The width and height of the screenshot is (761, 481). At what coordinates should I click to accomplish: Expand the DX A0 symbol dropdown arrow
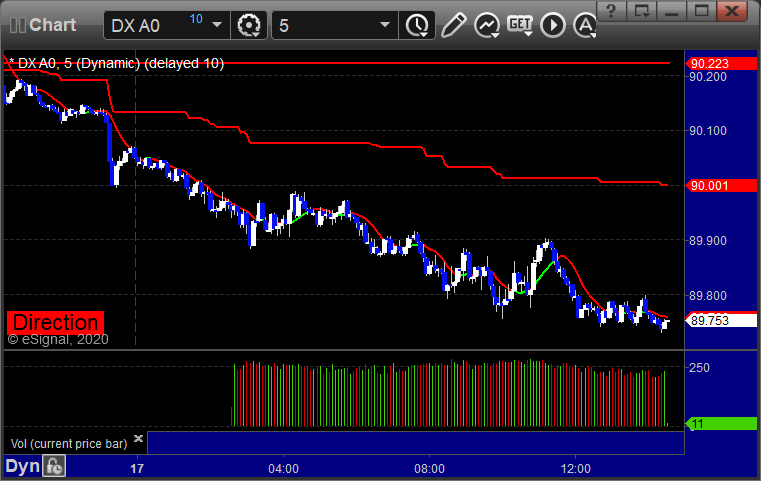(x=217, y=25)
